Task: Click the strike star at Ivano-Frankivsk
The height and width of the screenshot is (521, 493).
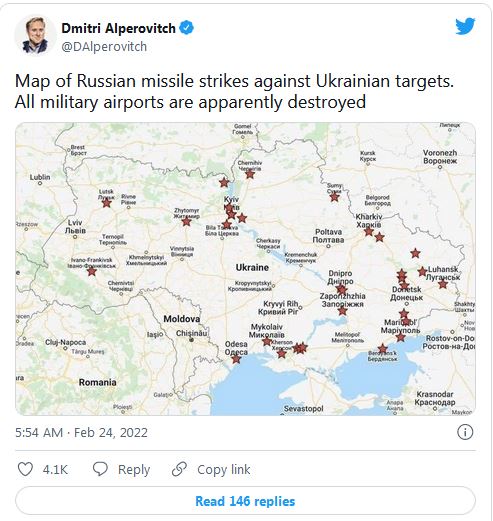Action: click(92, 271)
